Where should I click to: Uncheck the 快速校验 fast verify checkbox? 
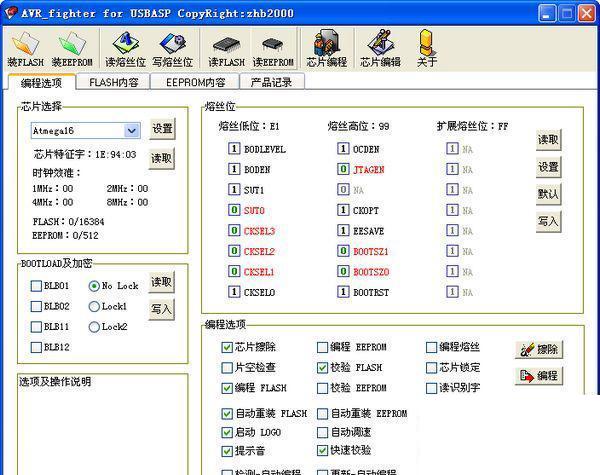click(323, 451)
